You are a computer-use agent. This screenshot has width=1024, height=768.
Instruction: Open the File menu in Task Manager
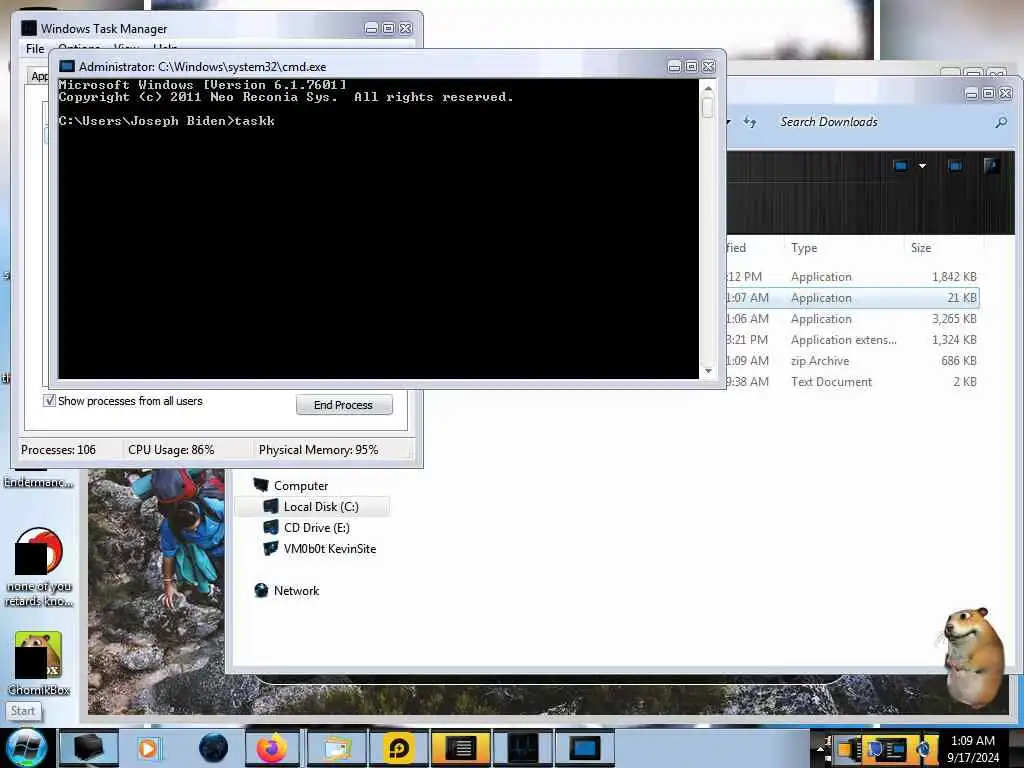tap(35, 49)
